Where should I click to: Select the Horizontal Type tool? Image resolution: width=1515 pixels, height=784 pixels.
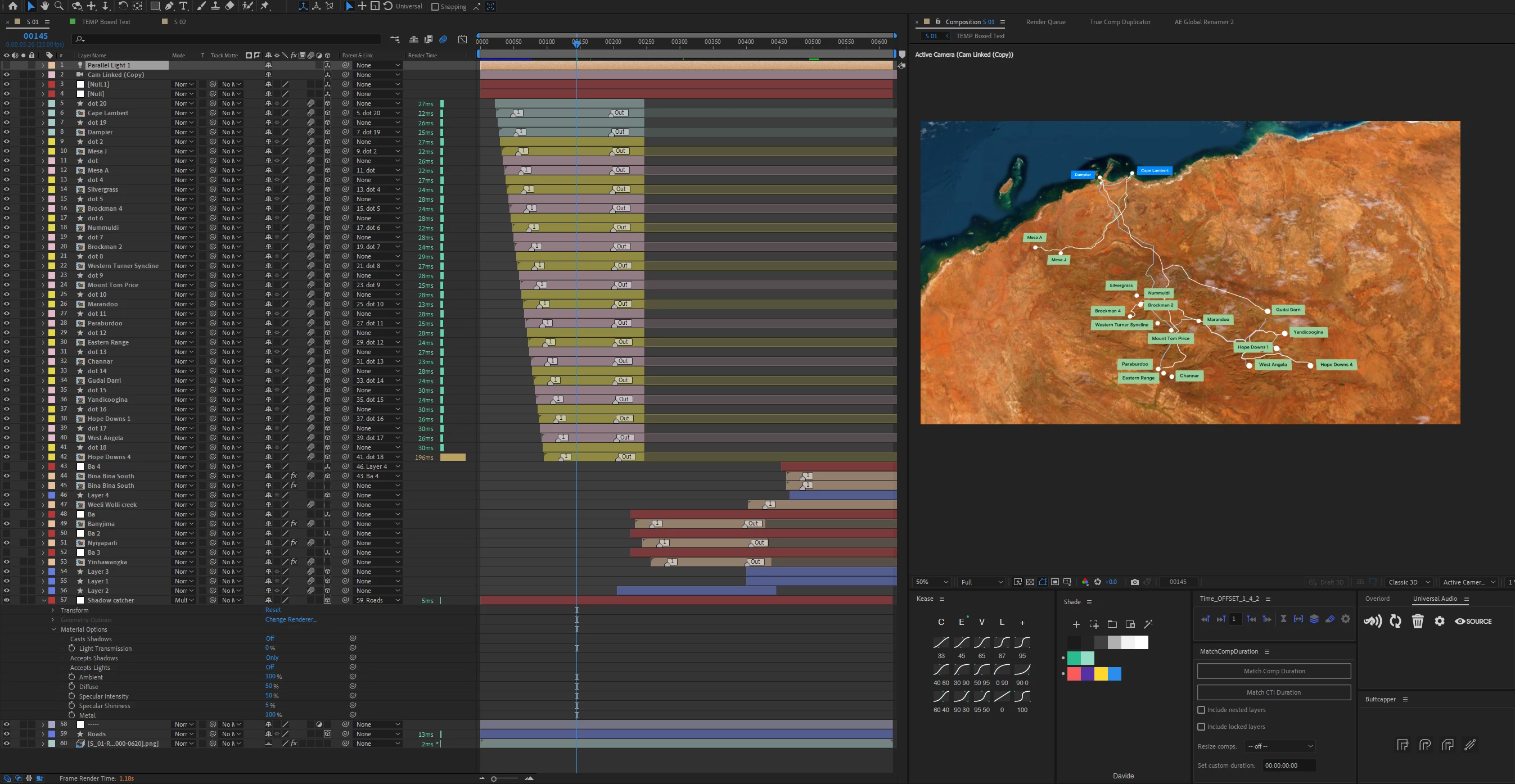point(183,6)
